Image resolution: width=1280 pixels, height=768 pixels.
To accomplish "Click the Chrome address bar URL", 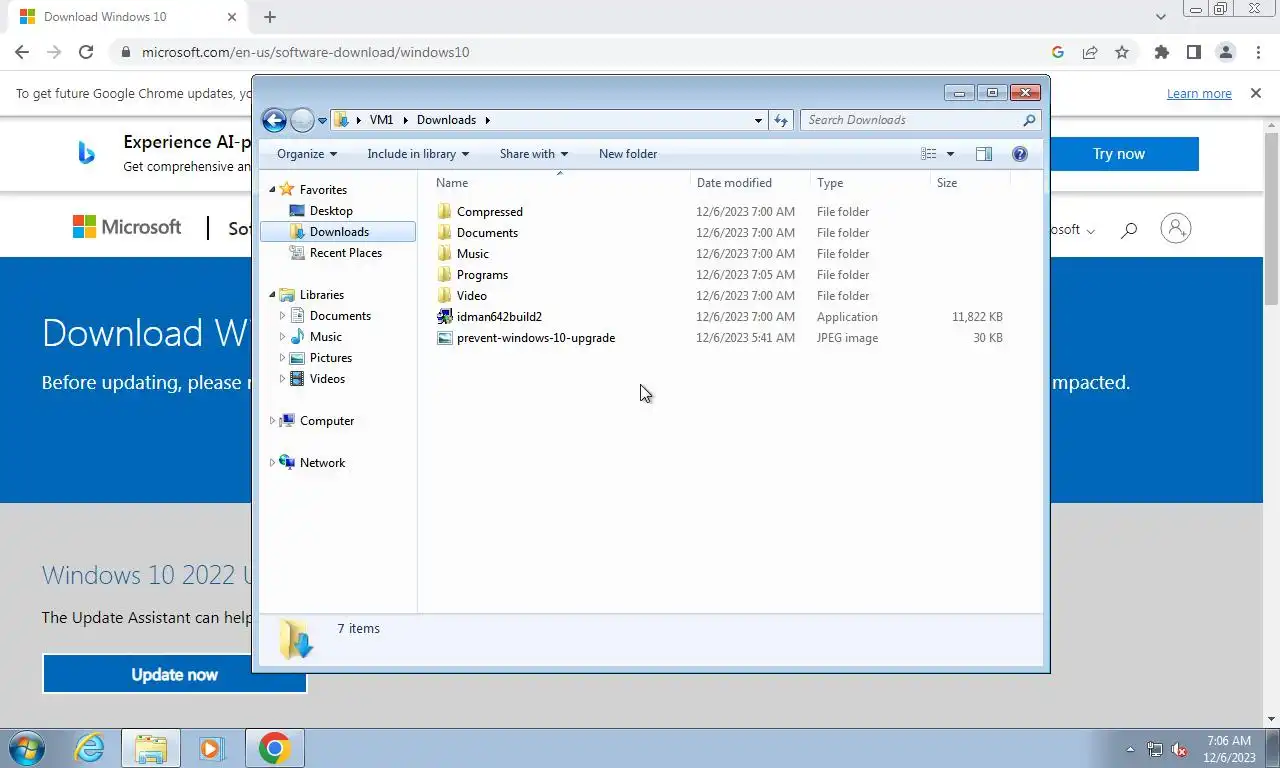I will [305, 52].
